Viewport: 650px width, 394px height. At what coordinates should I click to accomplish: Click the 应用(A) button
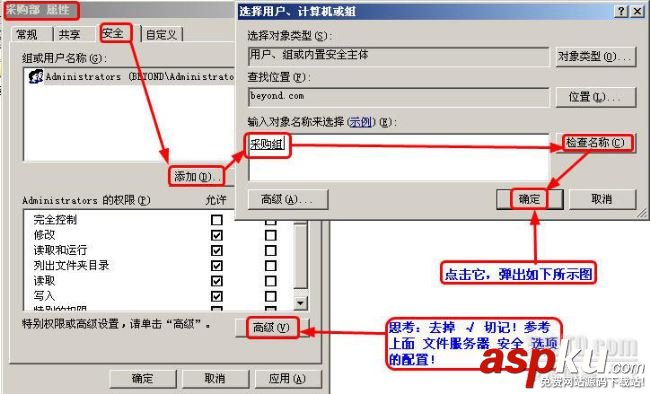[x=288, y=378]
